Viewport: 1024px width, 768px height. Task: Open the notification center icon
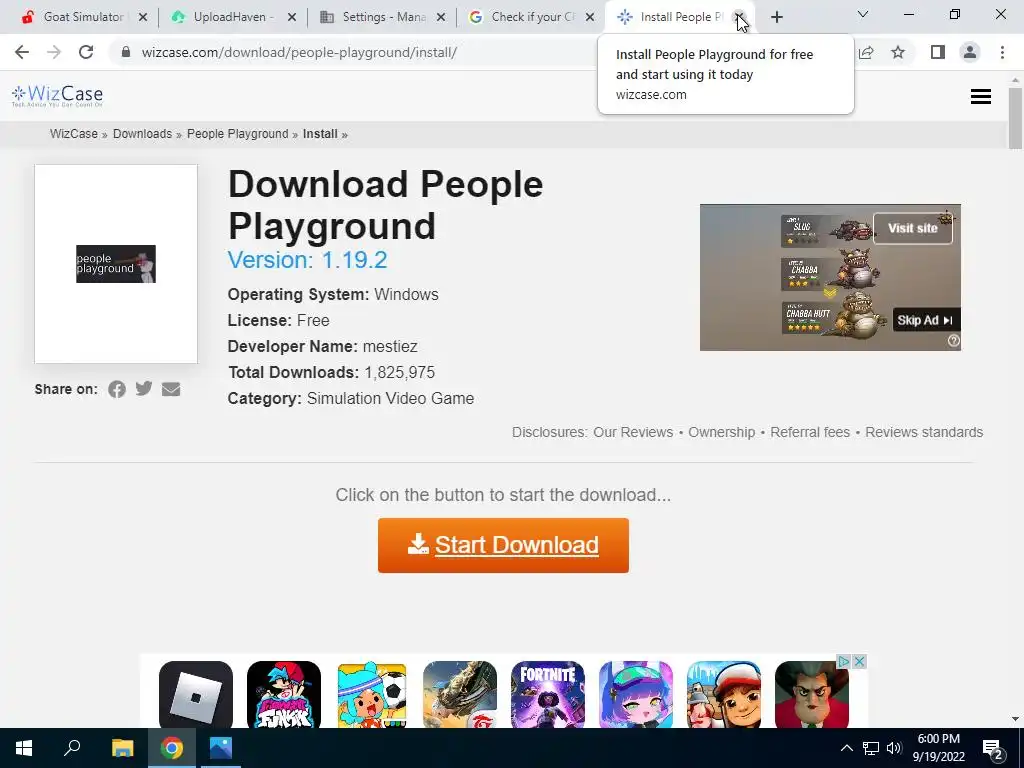tap(993, 750)
